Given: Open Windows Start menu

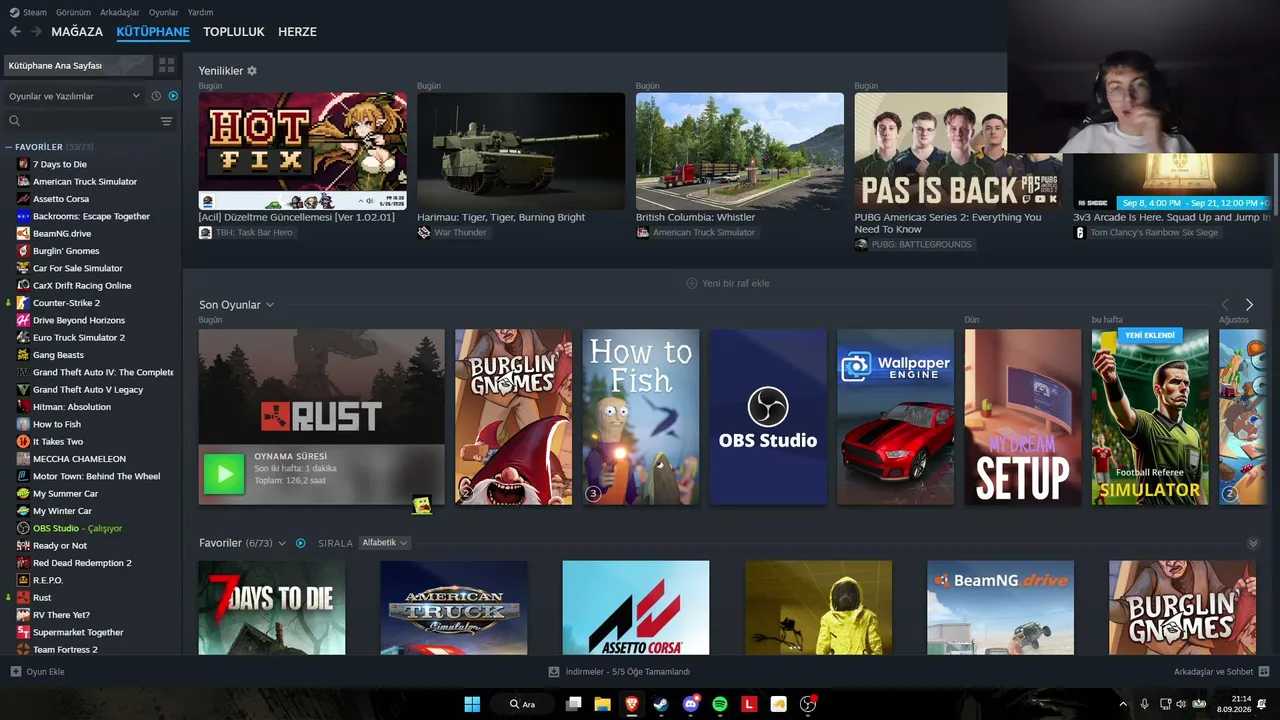Looking at the screenshot, I should point(472,704).
